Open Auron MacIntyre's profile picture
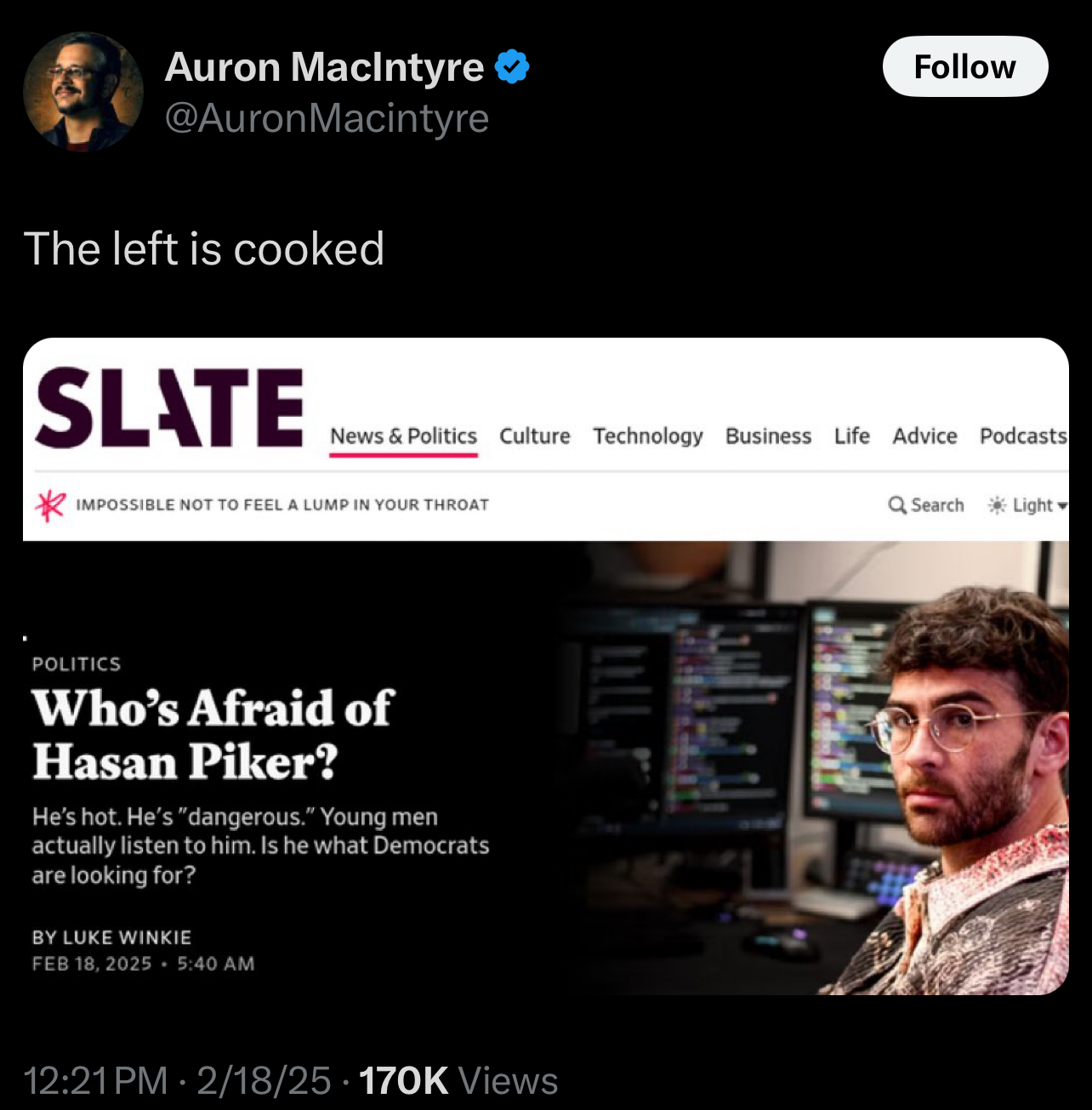 click(83, 92)
